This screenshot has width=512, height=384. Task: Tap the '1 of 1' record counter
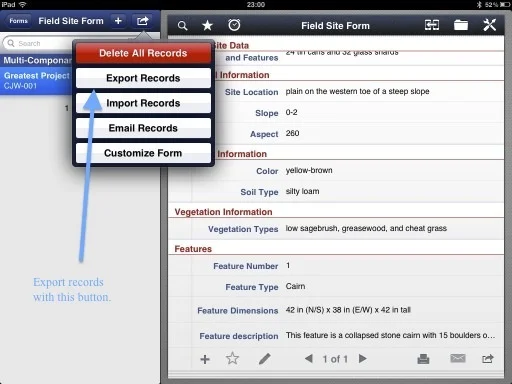click(335, 359)
